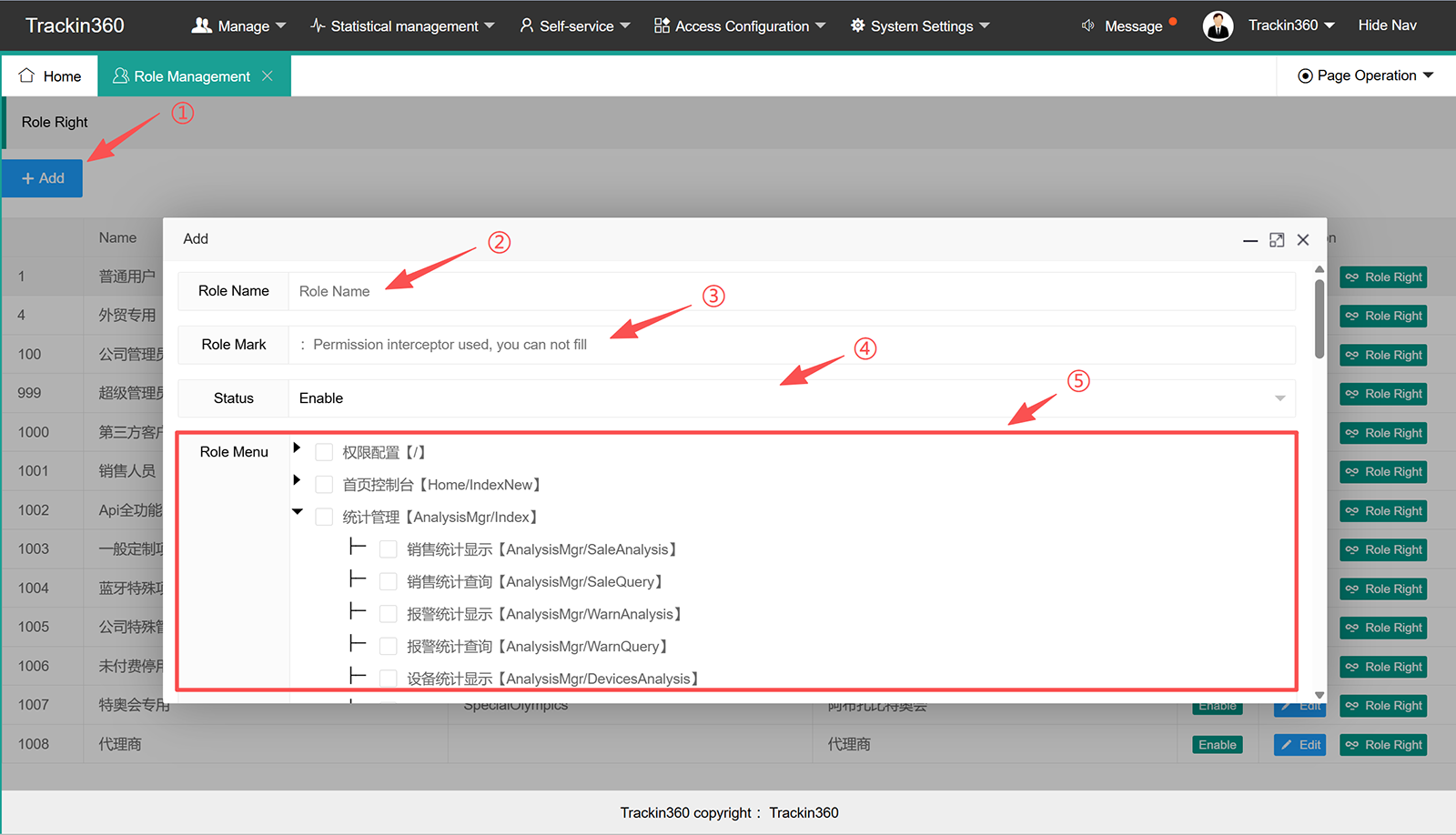The height and width of the screenshot is (835, 1456).
Task: Click the blue Add button
Action: (x=43, y=178)
